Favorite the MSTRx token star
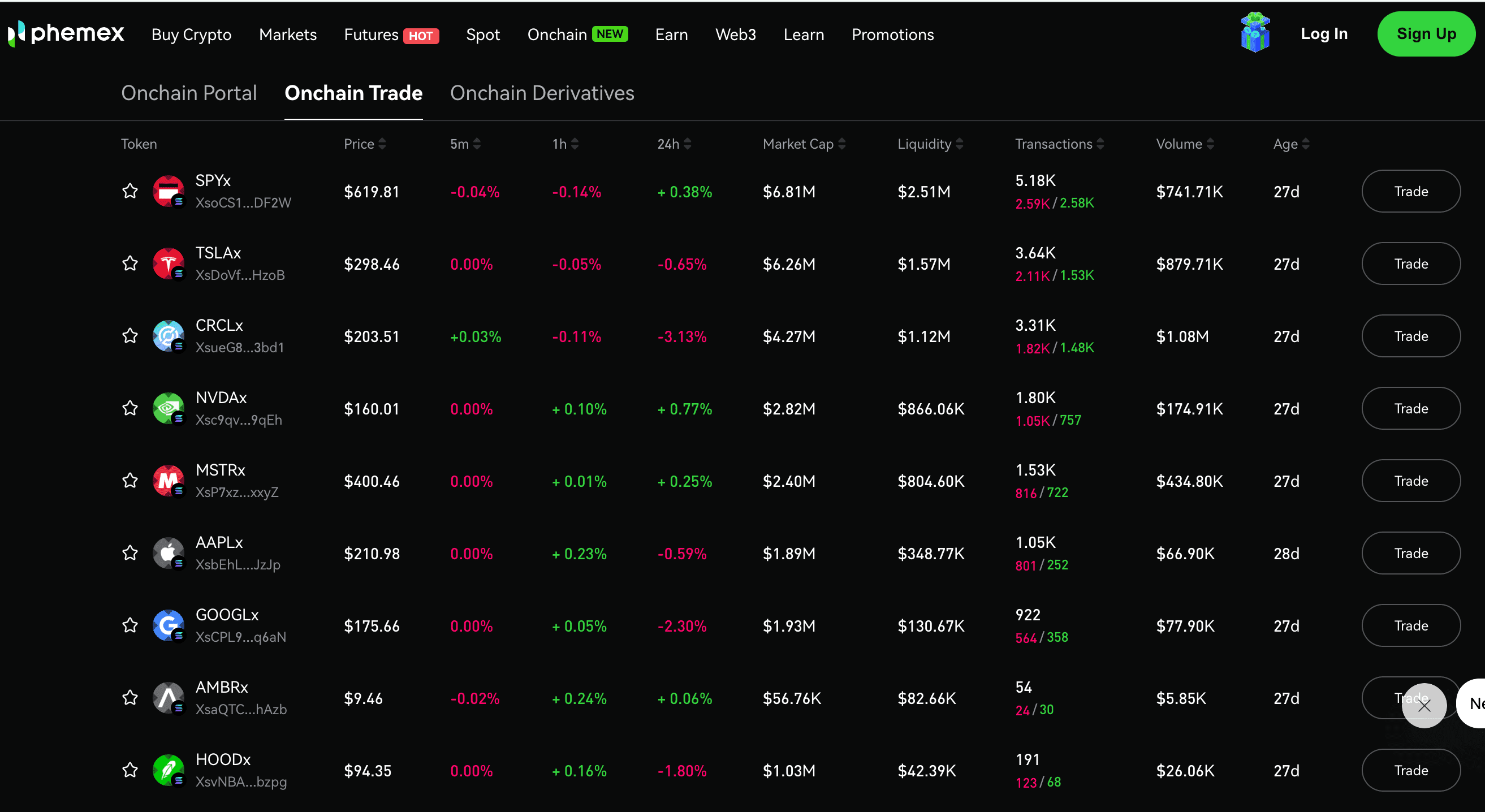 [130, 481]
